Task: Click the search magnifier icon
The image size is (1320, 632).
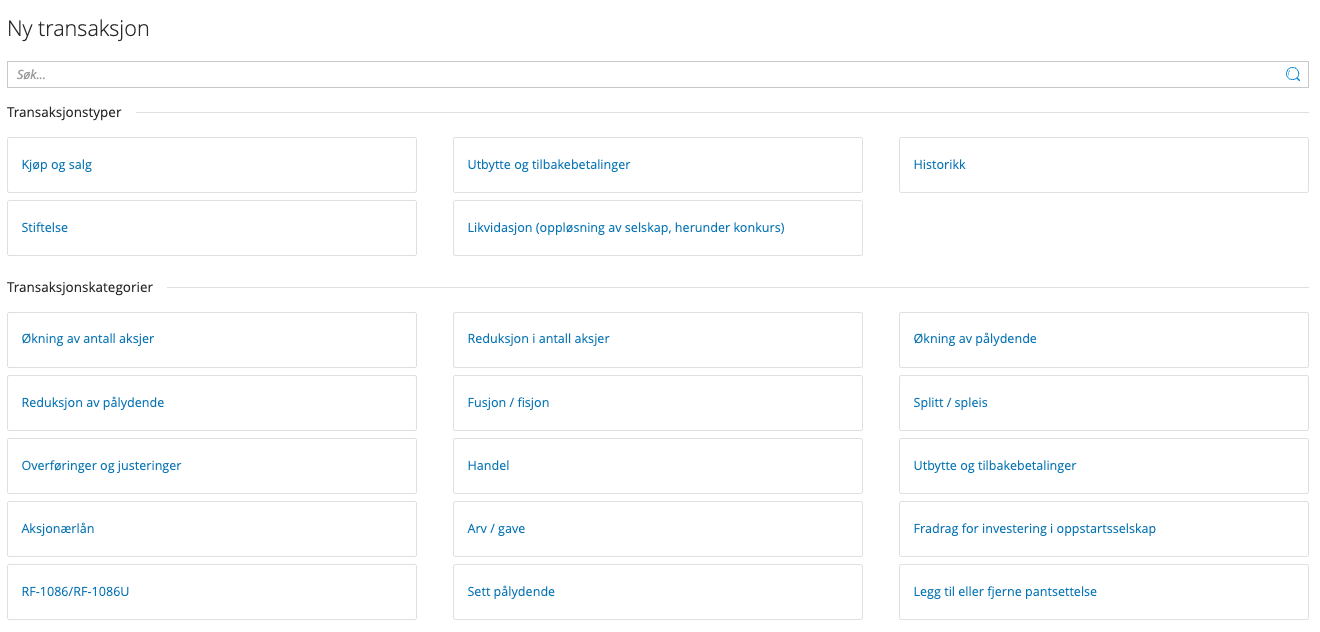Action: (1292, 74)
